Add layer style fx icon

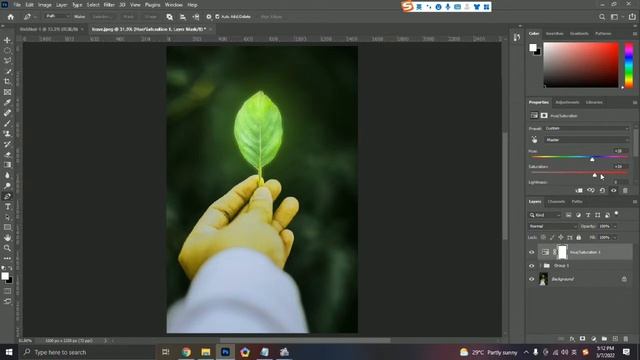(x=572, y=339)
